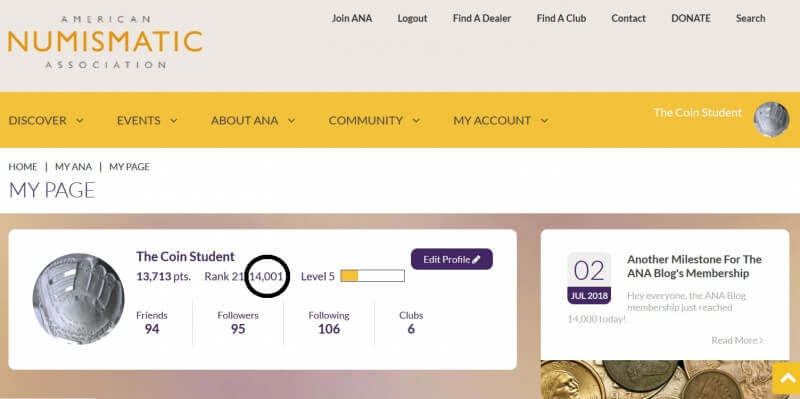Expand the EVENTS dropdown menu

(147, 121)
